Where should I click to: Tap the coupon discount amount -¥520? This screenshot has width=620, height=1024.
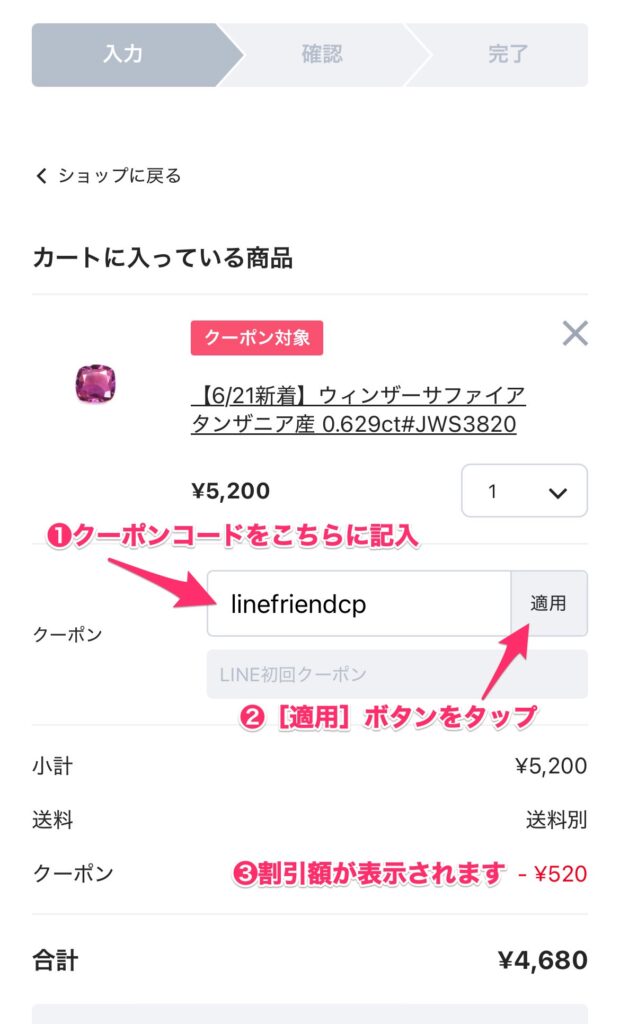[x=553, y=874]
